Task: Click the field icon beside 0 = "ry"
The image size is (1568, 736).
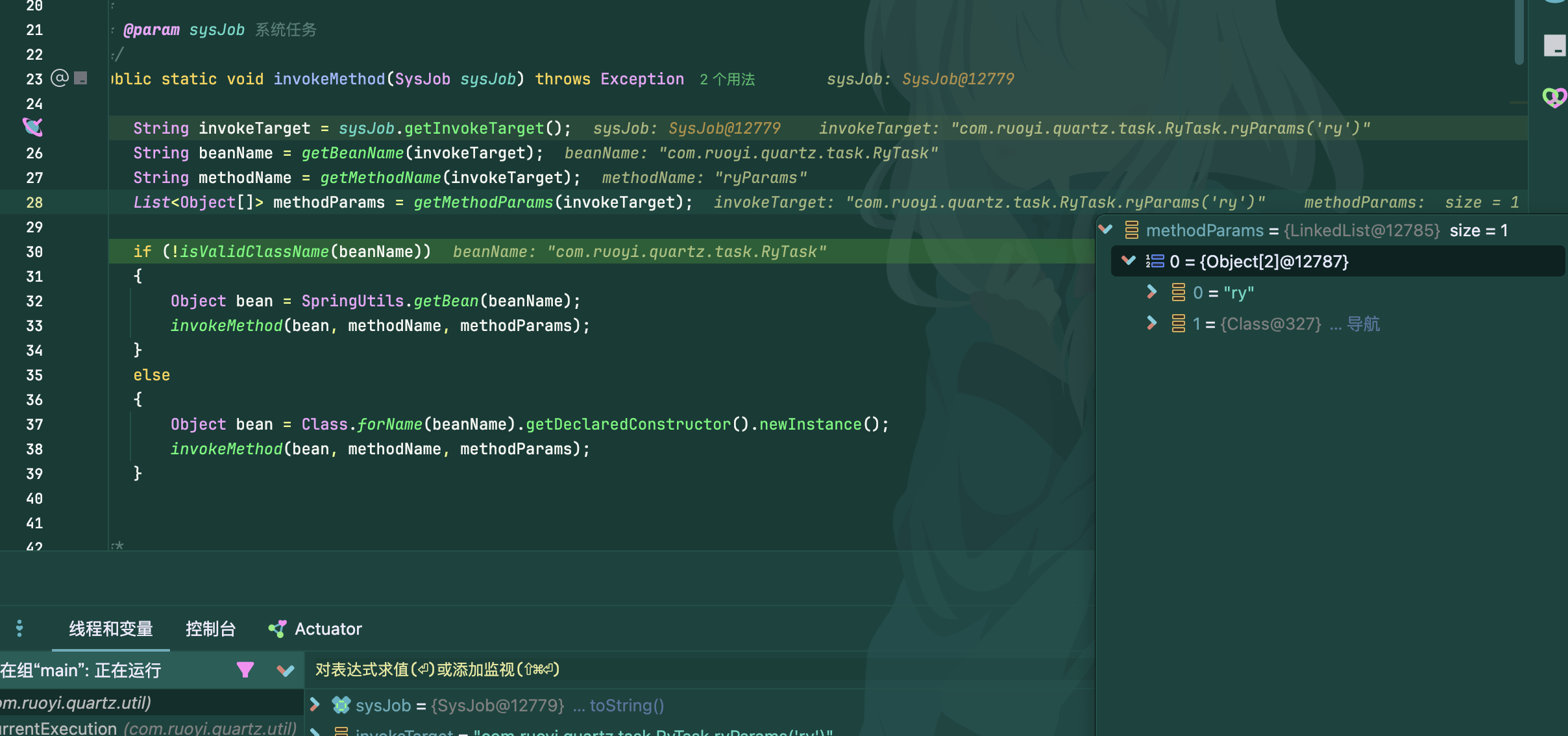Action: click(x=1178, y=292)
